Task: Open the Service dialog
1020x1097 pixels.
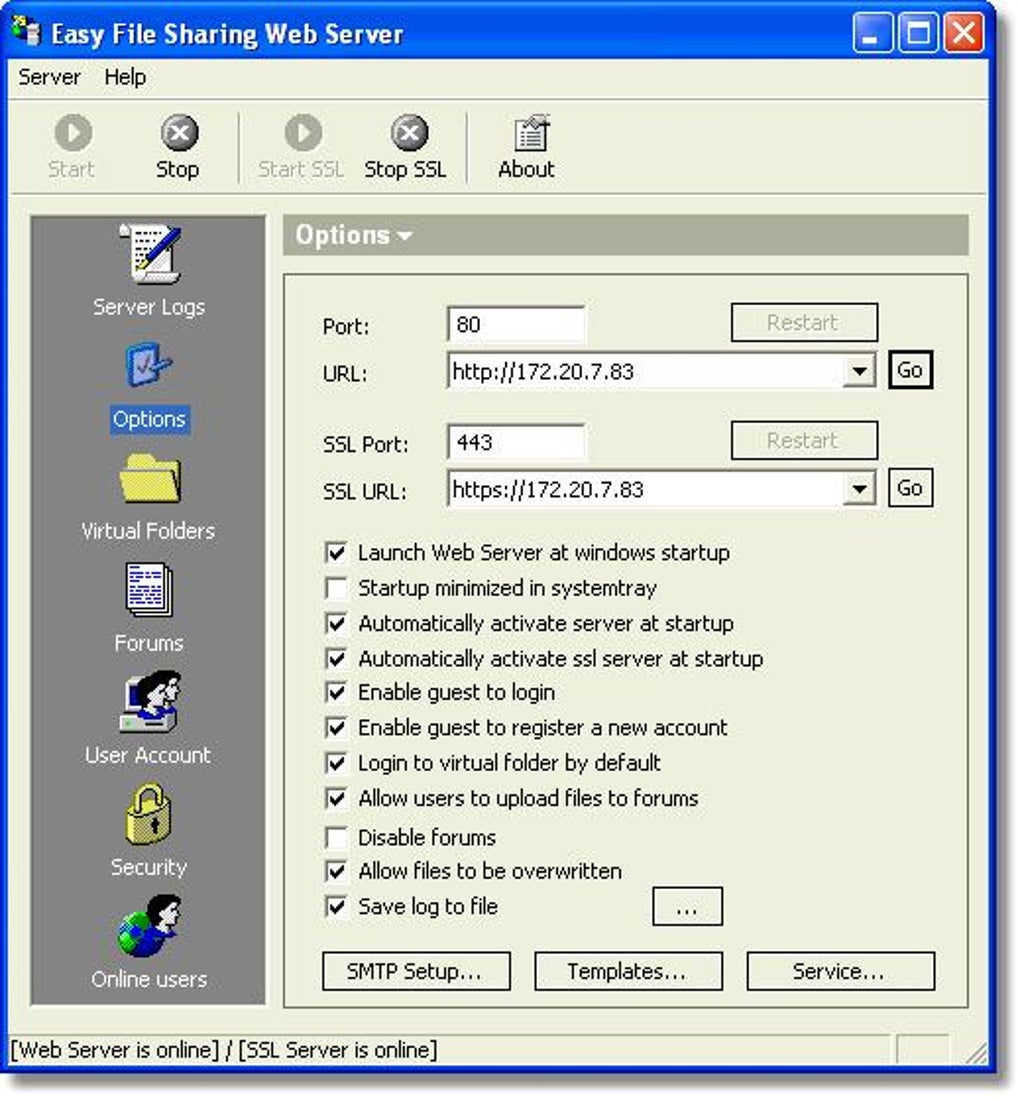Action: pos(840,971)
